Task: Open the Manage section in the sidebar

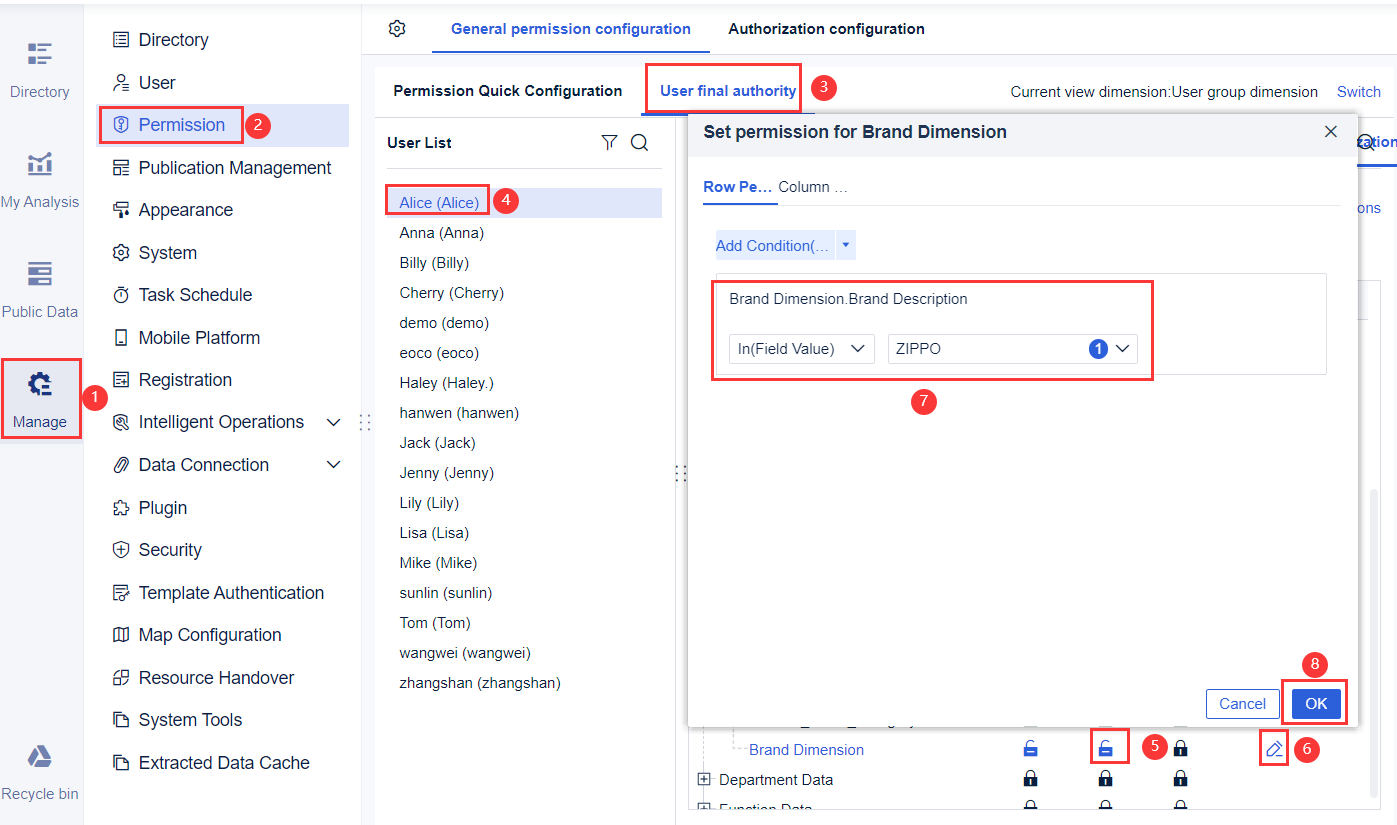Action: 40,395
